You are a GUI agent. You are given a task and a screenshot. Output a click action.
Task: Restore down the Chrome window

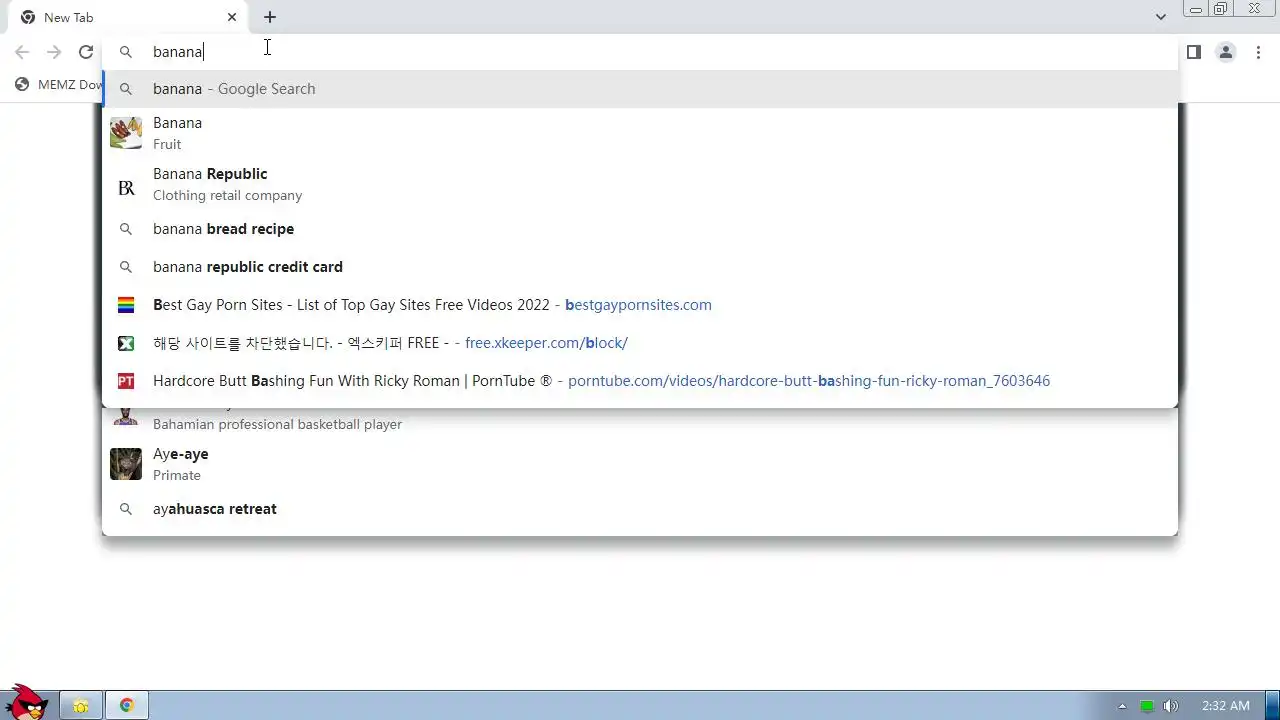tap(1221, 9)
